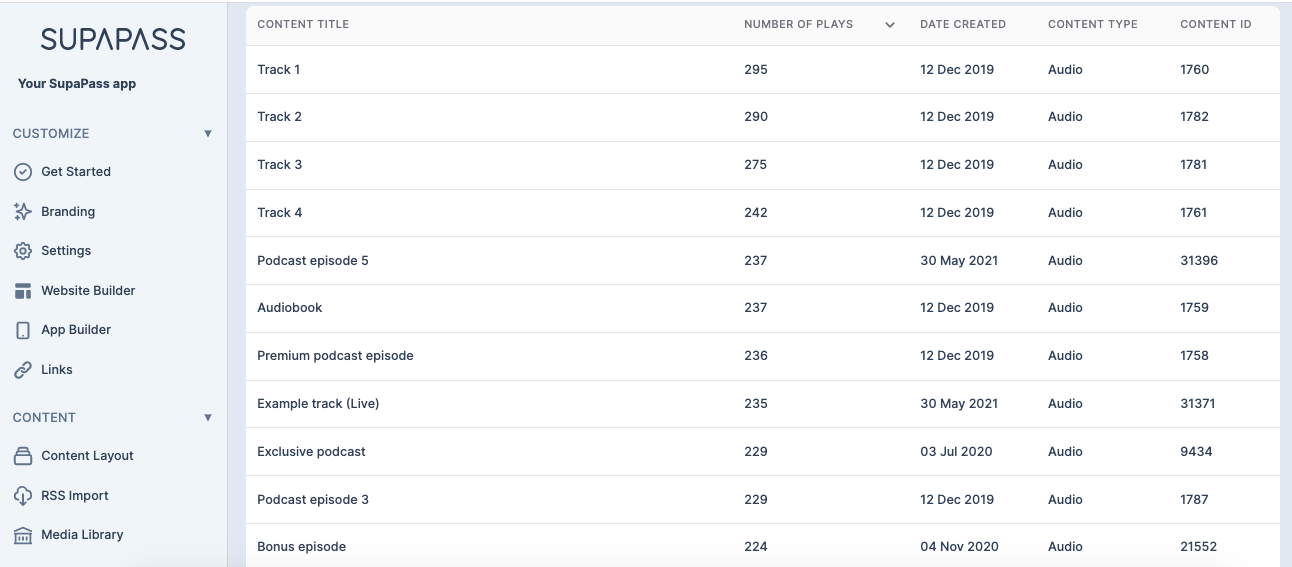
Task: Open the Track 1 row
Action: 763,70
